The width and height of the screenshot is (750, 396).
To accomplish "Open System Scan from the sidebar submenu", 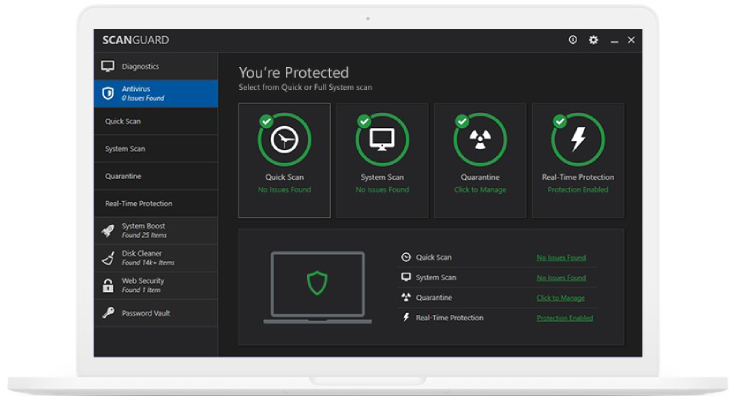I will [x=156, y=149].
